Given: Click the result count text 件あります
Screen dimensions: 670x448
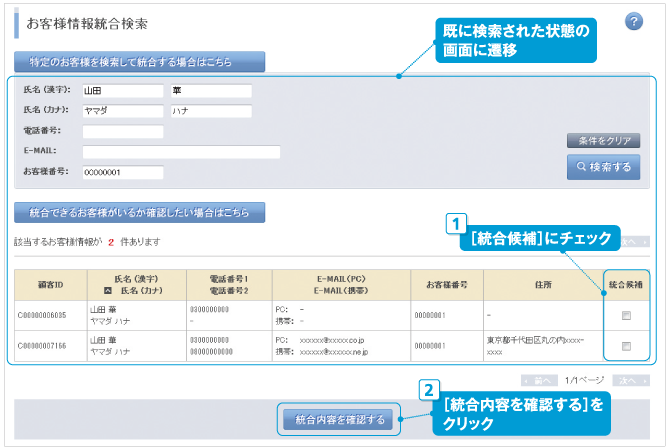Looking at the screenshot, I should (x=141, y=242).
